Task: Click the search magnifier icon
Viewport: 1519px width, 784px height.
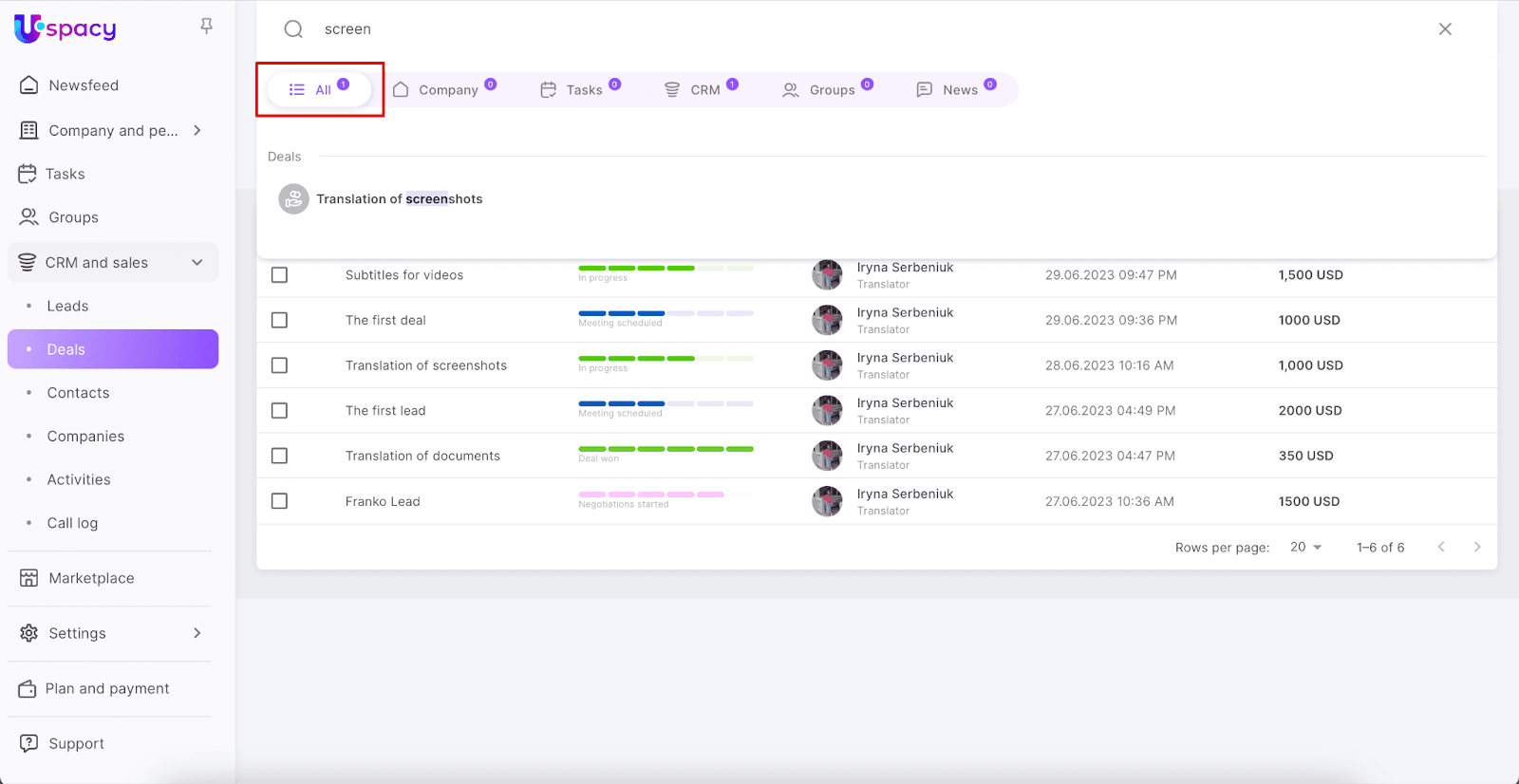Action: coord(293,29)
